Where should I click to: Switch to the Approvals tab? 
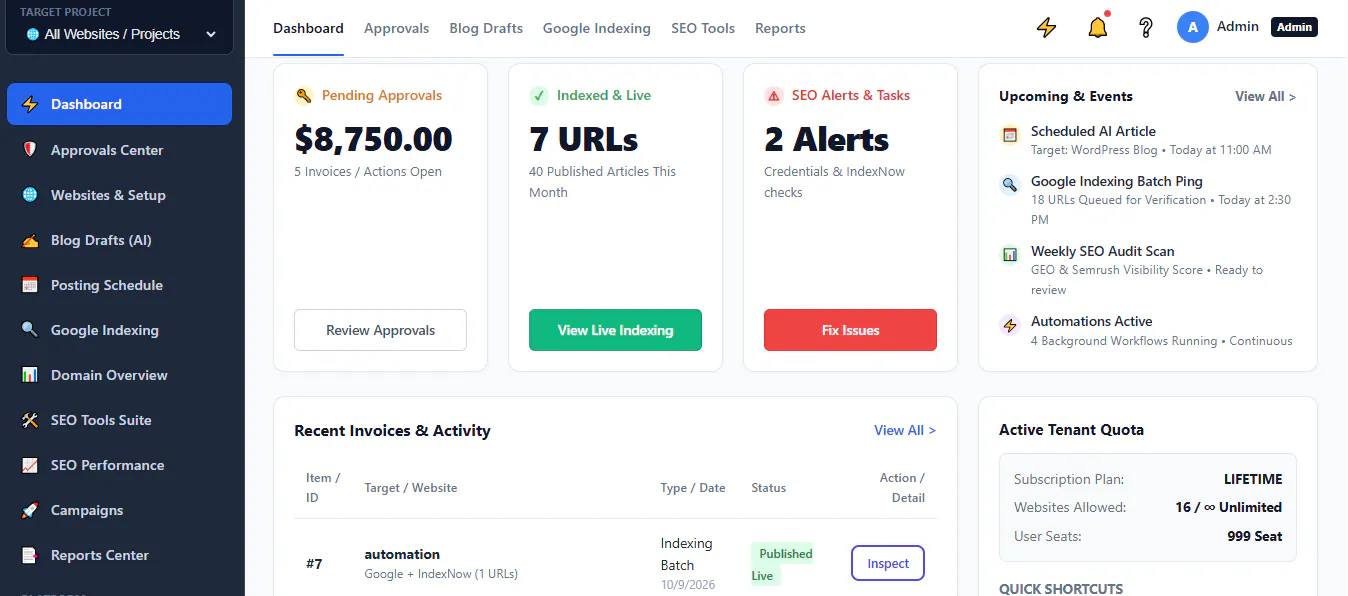pos(396,28)
